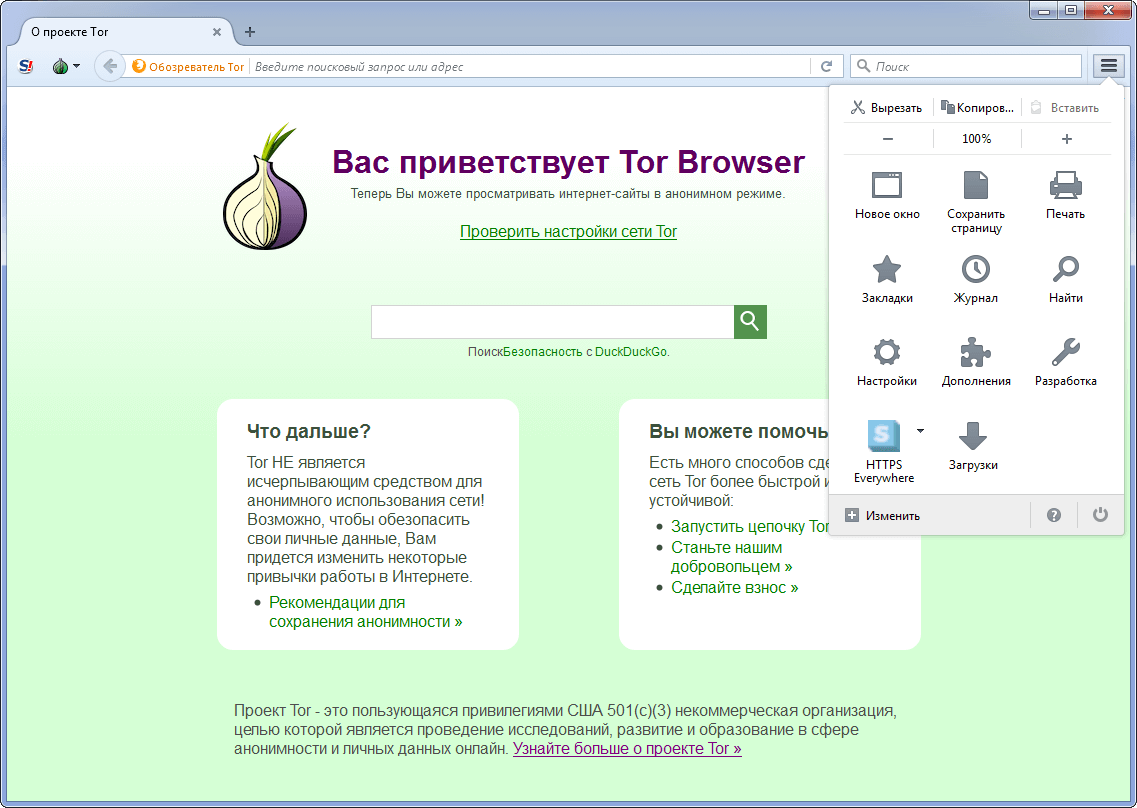Open Новое окно from the menu

pos(887,194)
